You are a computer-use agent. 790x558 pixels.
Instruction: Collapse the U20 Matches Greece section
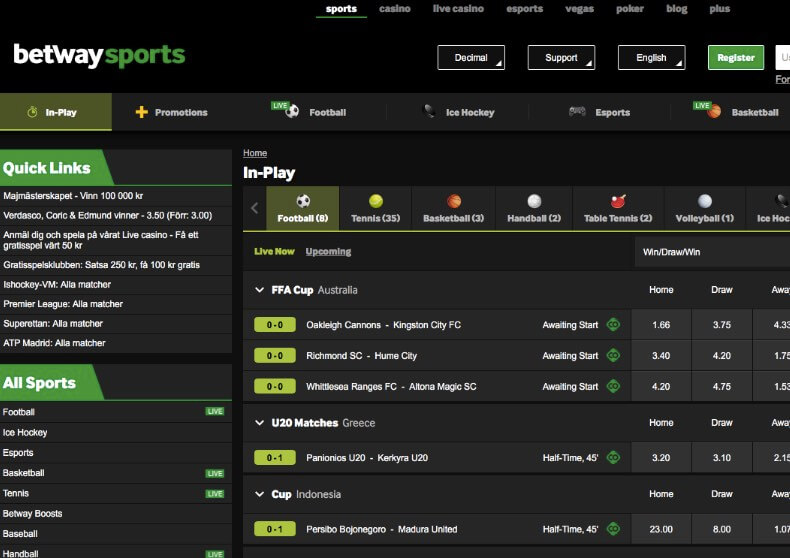click(x=259, y=423)
